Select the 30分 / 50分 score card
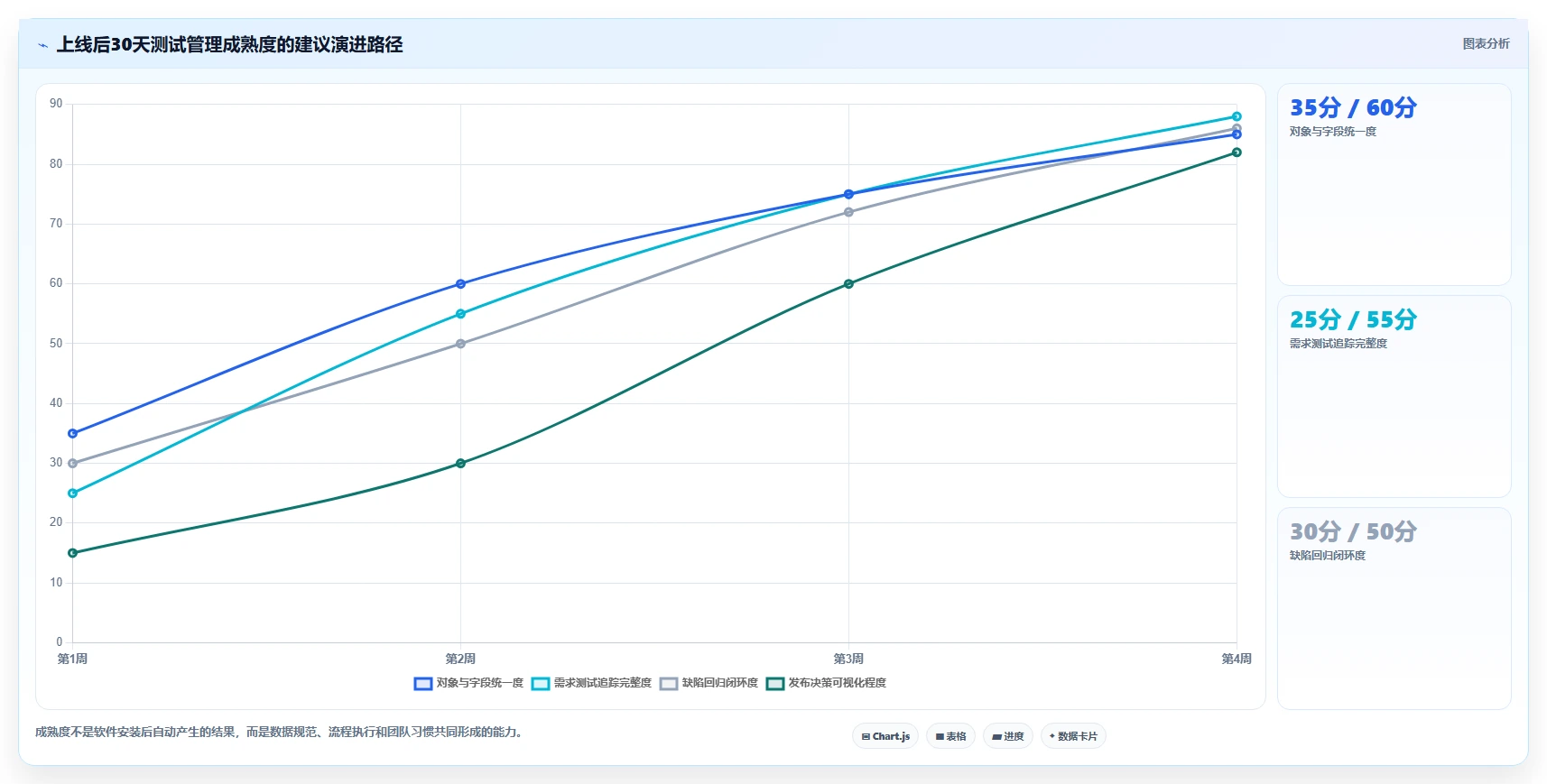The height and width of the screenshot is (784, 1547). click(x=1394, y=609)
